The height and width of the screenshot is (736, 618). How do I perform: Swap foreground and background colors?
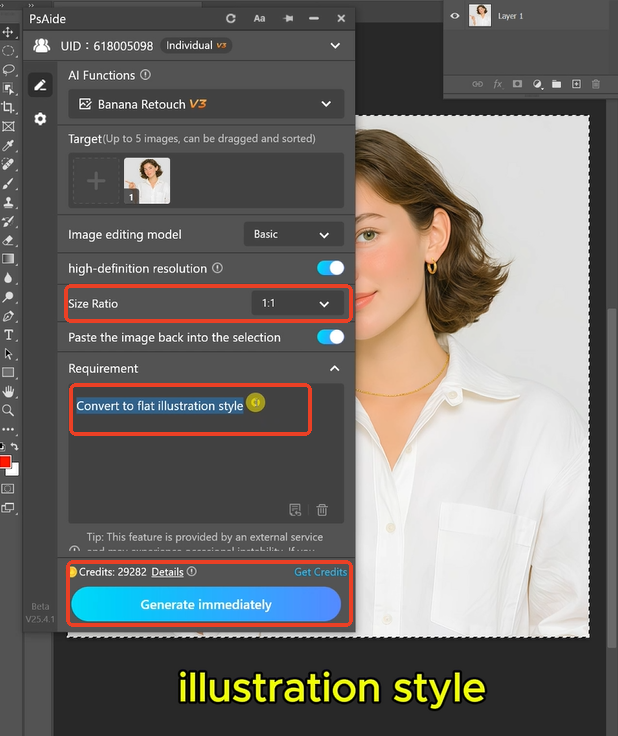click(15, 446)
